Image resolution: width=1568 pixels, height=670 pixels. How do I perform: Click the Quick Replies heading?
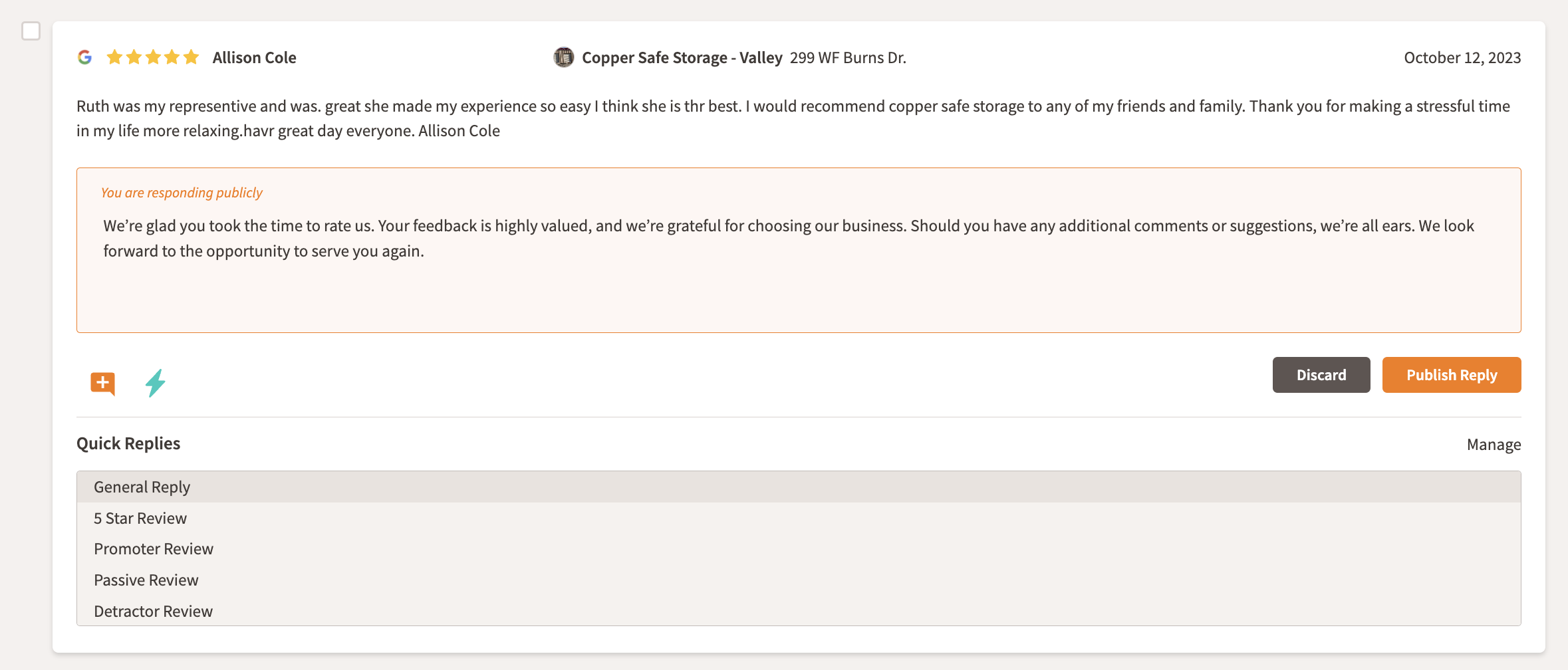[x=128, y=443]
